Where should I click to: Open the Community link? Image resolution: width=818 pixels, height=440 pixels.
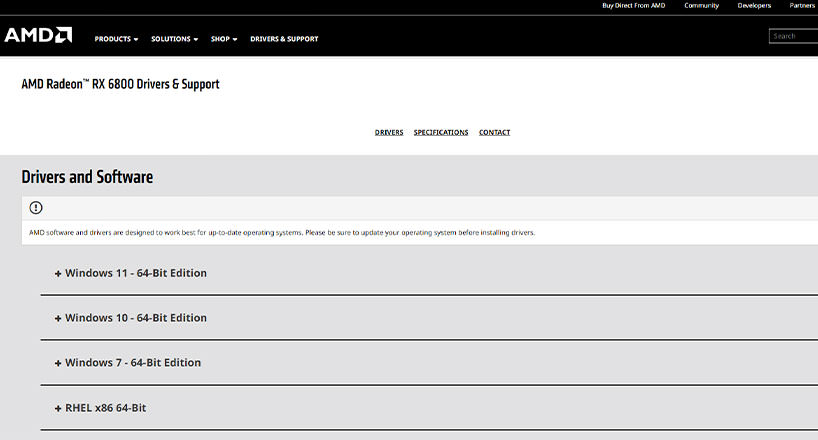tap(702, 6)
